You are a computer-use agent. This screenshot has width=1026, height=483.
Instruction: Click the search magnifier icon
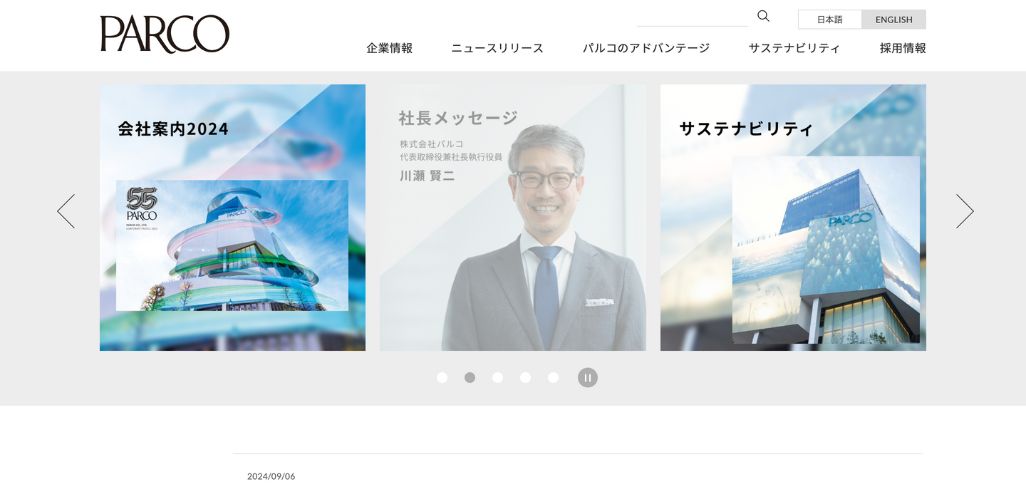(x=763, y=16)
